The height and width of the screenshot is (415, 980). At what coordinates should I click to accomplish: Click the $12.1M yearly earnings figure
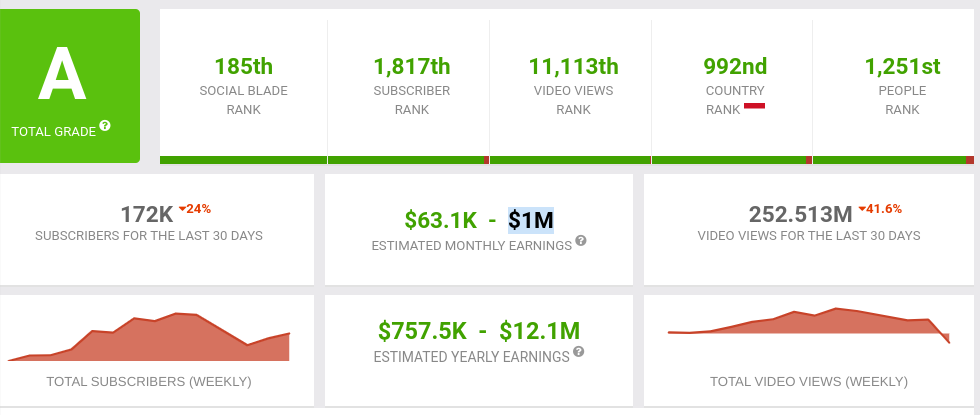click(x=539, y=330)
